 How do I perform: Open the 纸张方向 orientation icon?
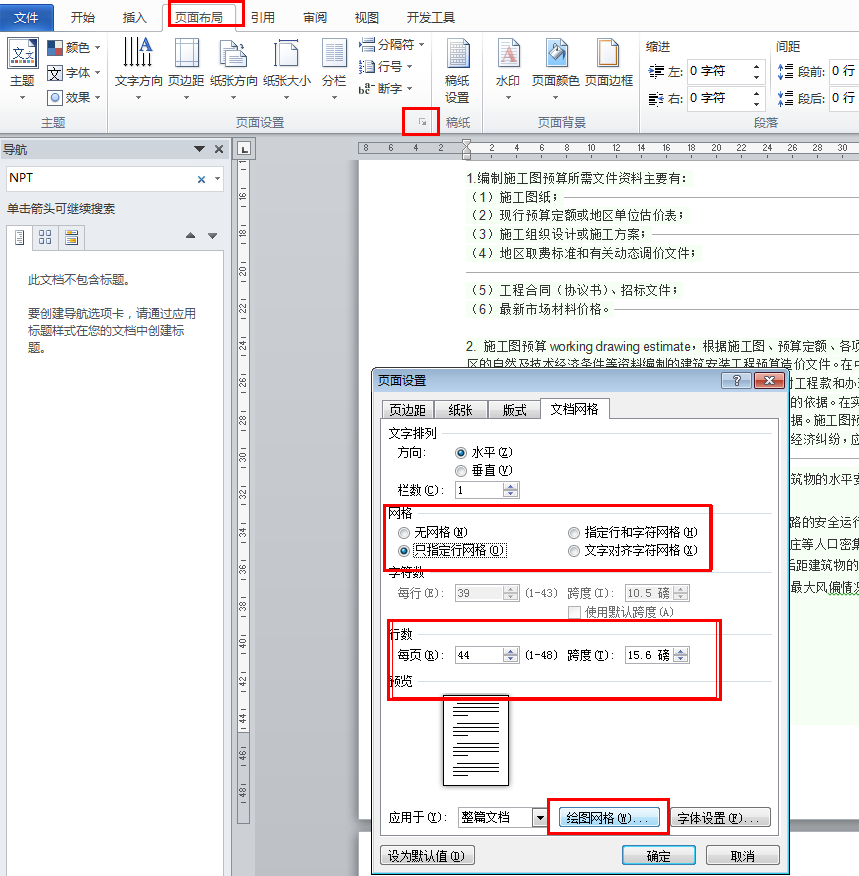point(233,54)
